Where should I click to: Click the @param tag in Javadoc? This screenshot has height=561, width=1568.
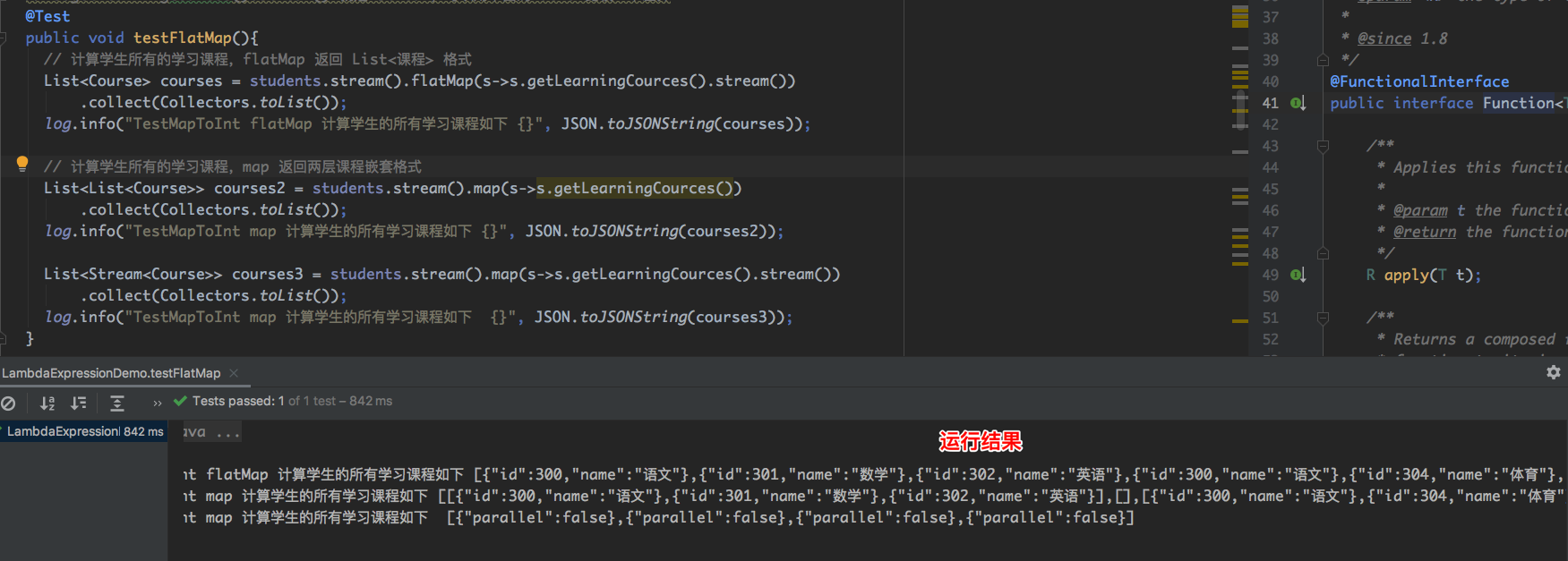tap(1420, 210)
